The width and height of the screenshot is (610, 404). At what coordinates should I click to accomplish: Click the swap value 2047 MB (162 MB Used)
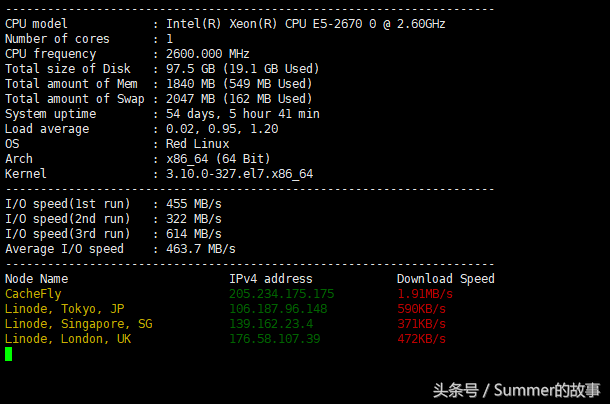pos(239,99)
